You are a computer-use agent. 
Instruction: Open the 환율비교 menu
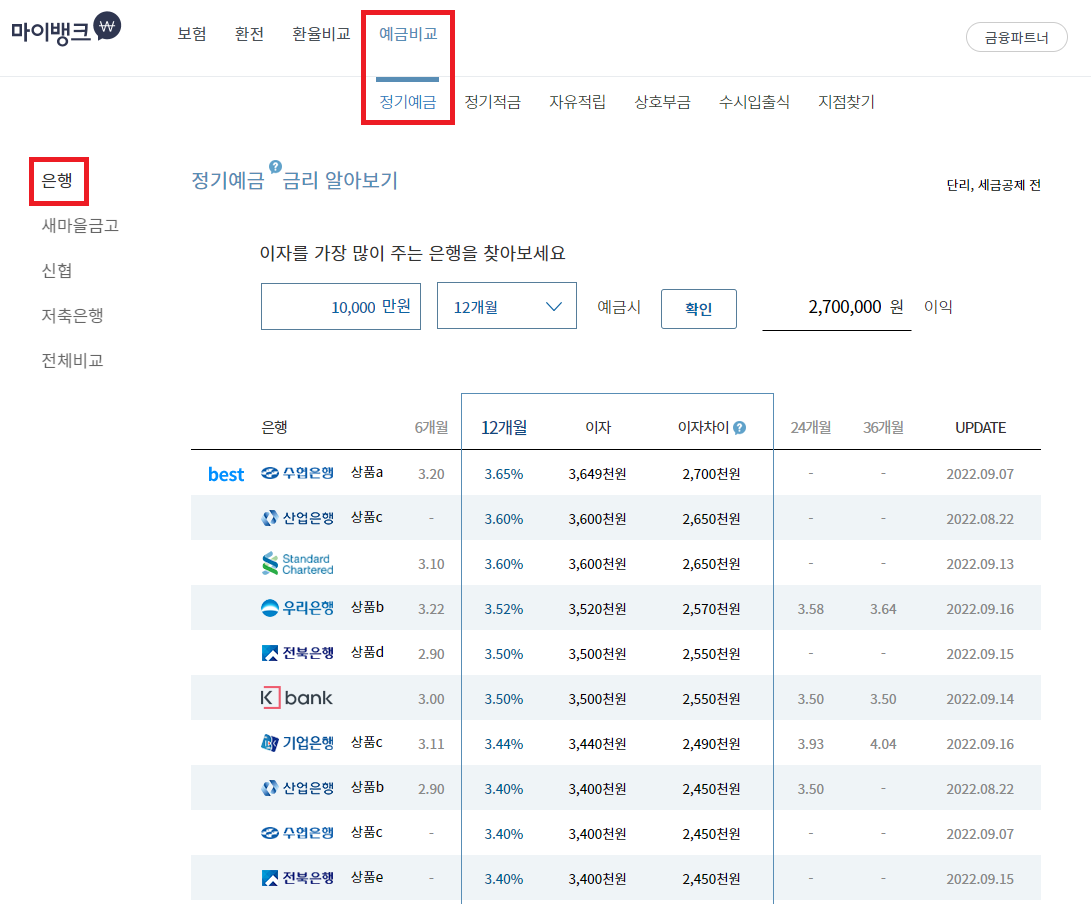[321, 34]
